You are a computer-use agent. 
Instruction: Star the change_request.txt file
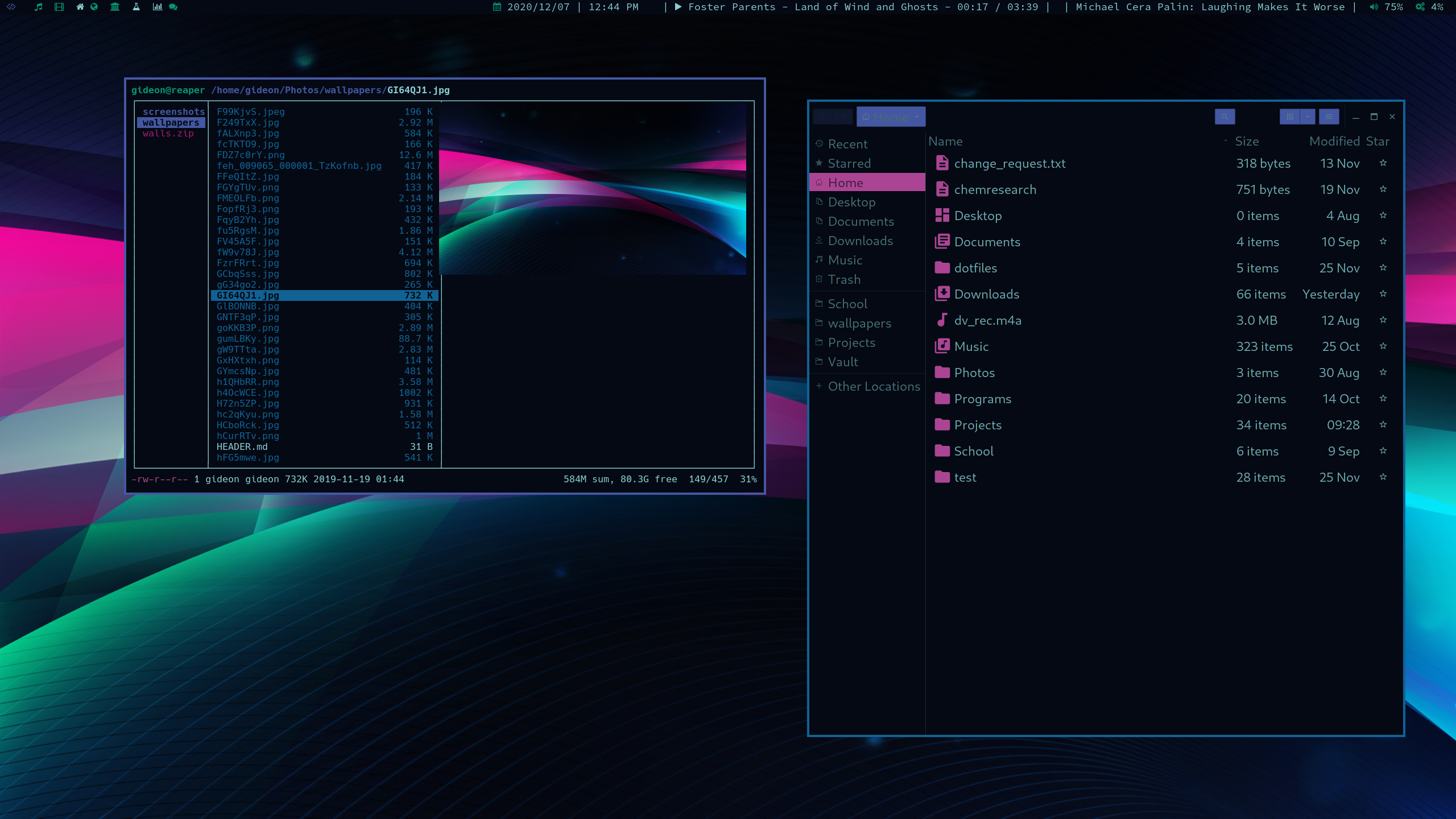[x=1383, y=163]
